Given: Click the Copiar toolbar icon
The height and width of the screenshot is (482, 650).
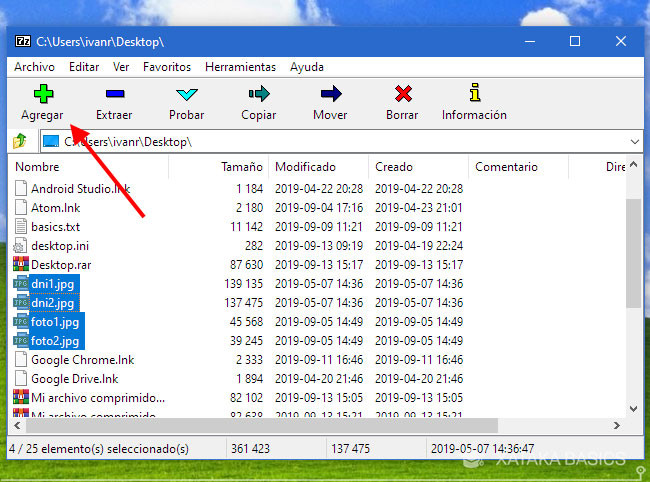Looking at the screenshot, I should tap(258, 95).
